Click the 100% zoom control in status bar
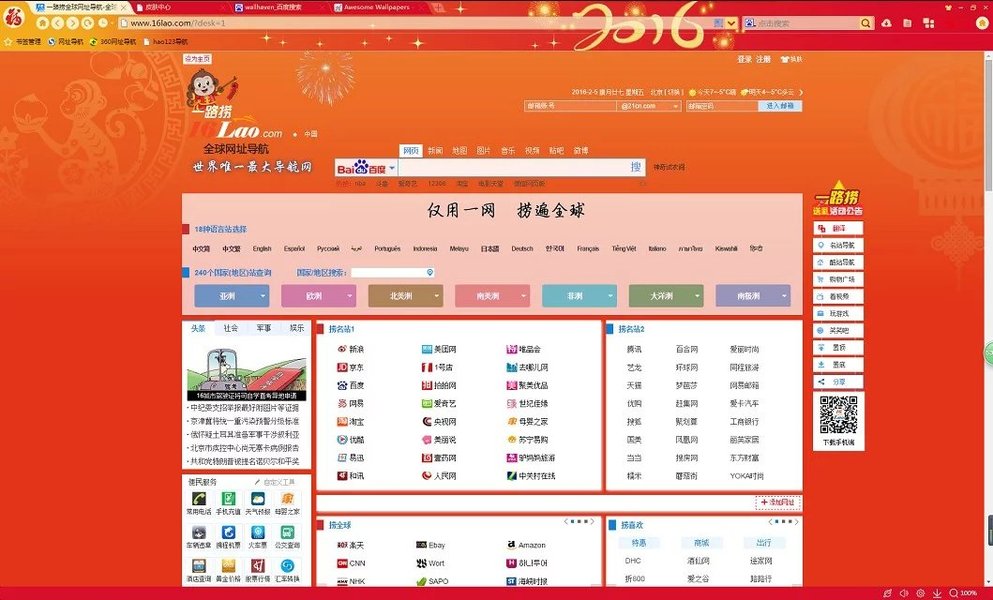Screen dimensions: 993x600 pos(964,593)
